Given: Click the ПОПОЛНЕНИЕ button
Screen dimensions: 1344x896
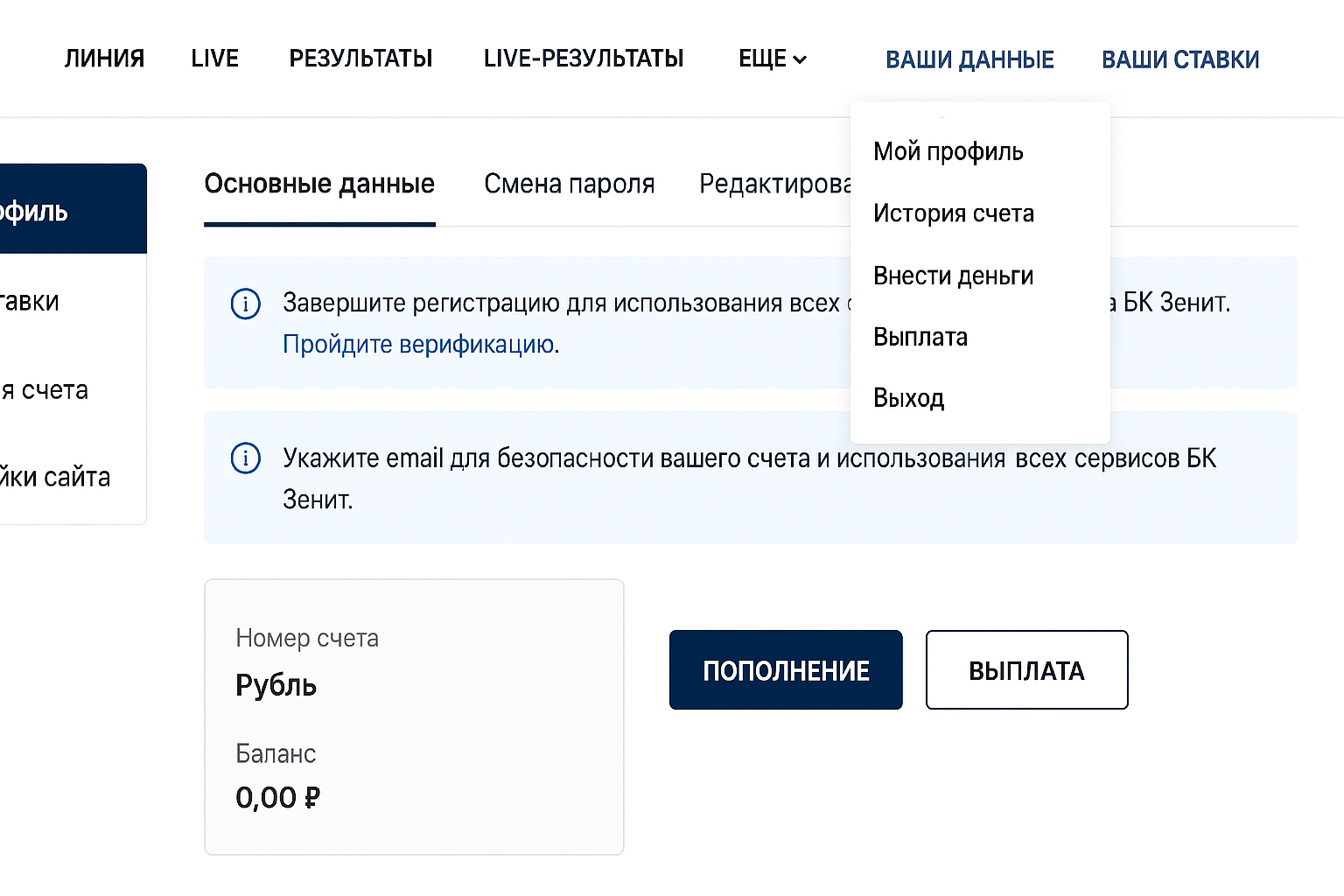Looking at the screenshot, I should coord(785,669).
